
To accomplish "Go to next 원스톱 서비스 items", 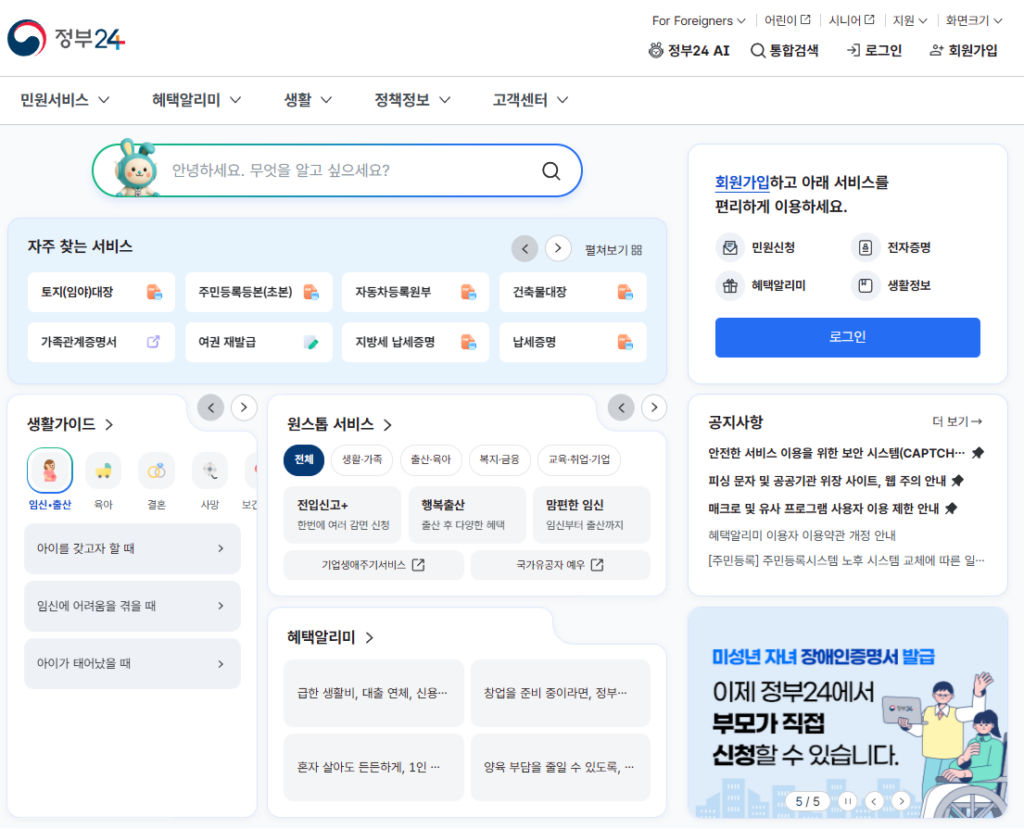I will [654, 408].
